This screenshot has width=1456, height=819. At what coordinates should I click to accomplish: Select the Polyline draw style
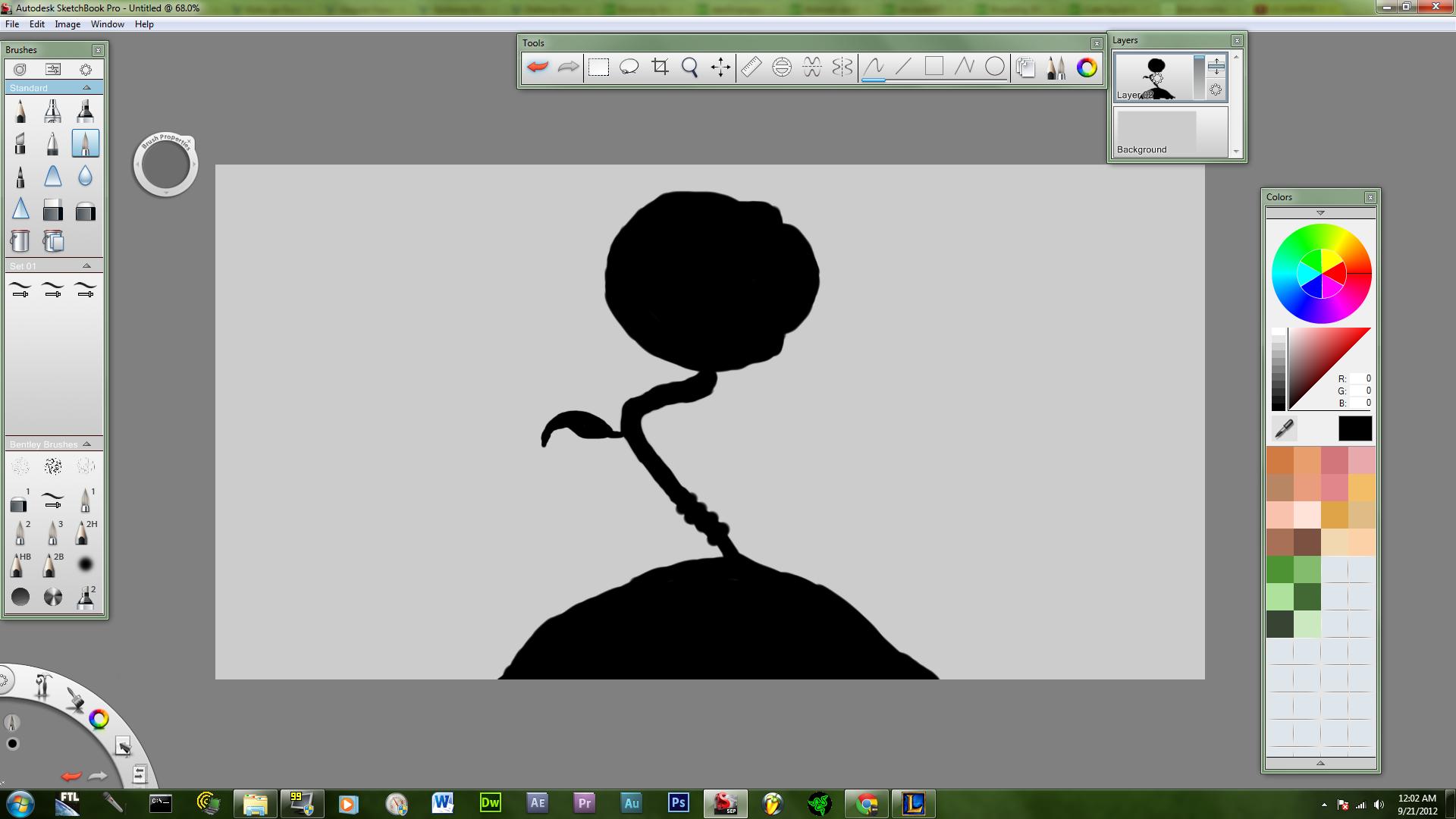tap(964, 67)
